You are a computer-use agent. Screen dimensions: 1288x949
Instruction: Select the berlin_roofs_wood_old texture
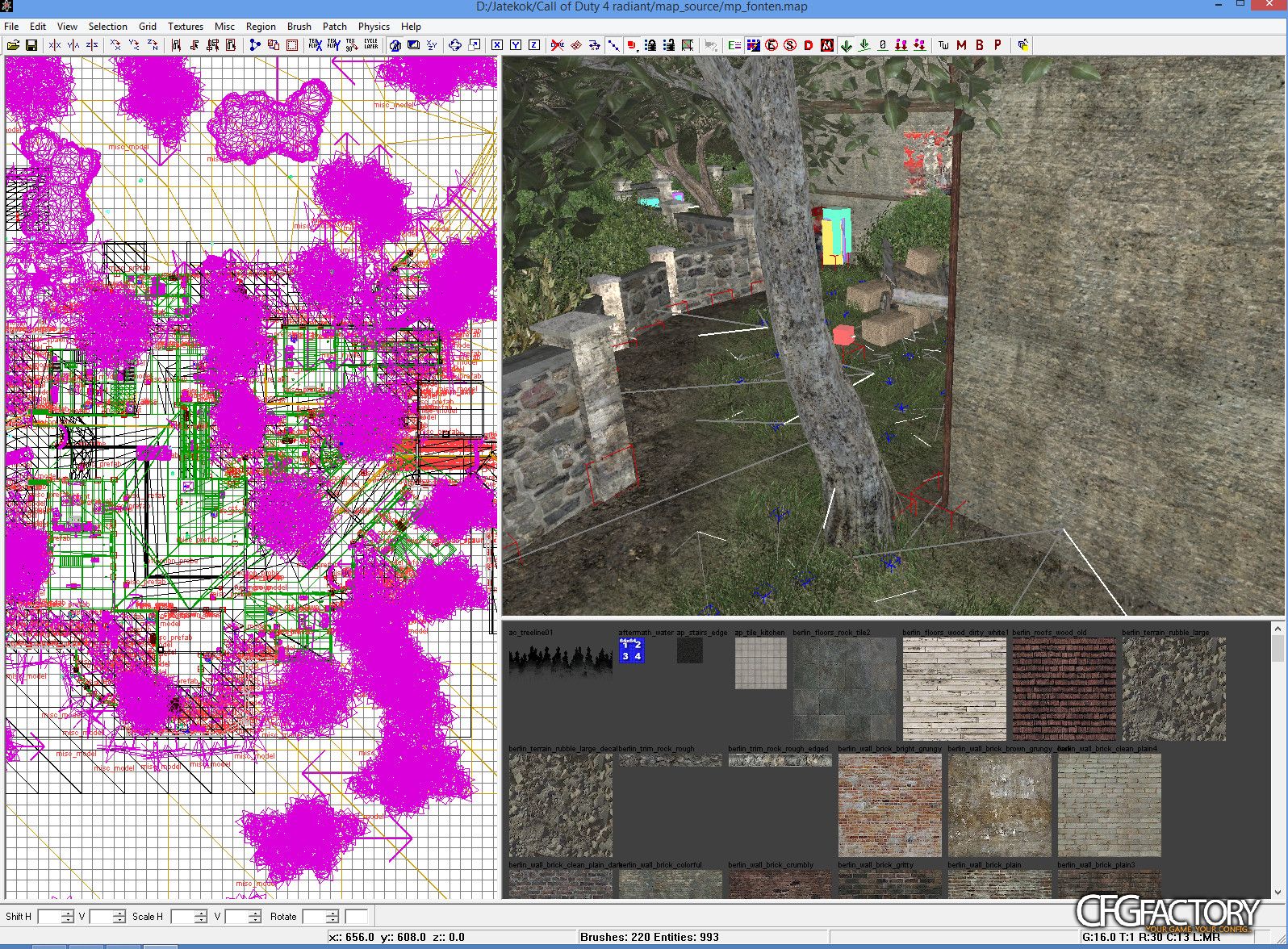click(x=1064, y=689)
